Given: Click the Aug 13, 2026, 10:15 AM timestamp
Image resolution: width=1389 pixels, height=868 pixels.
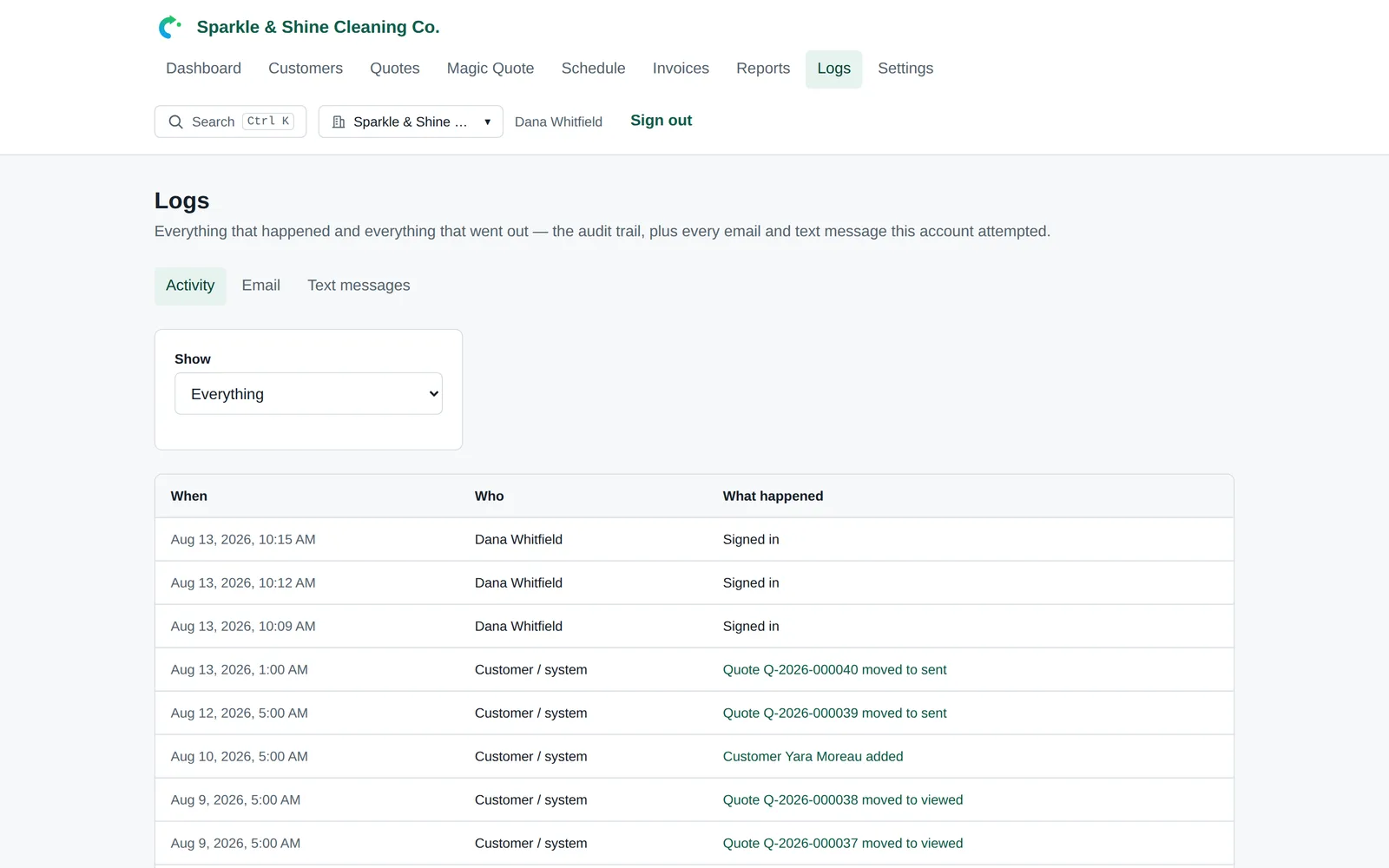Looking at the screenshot, I should [243, 539].
